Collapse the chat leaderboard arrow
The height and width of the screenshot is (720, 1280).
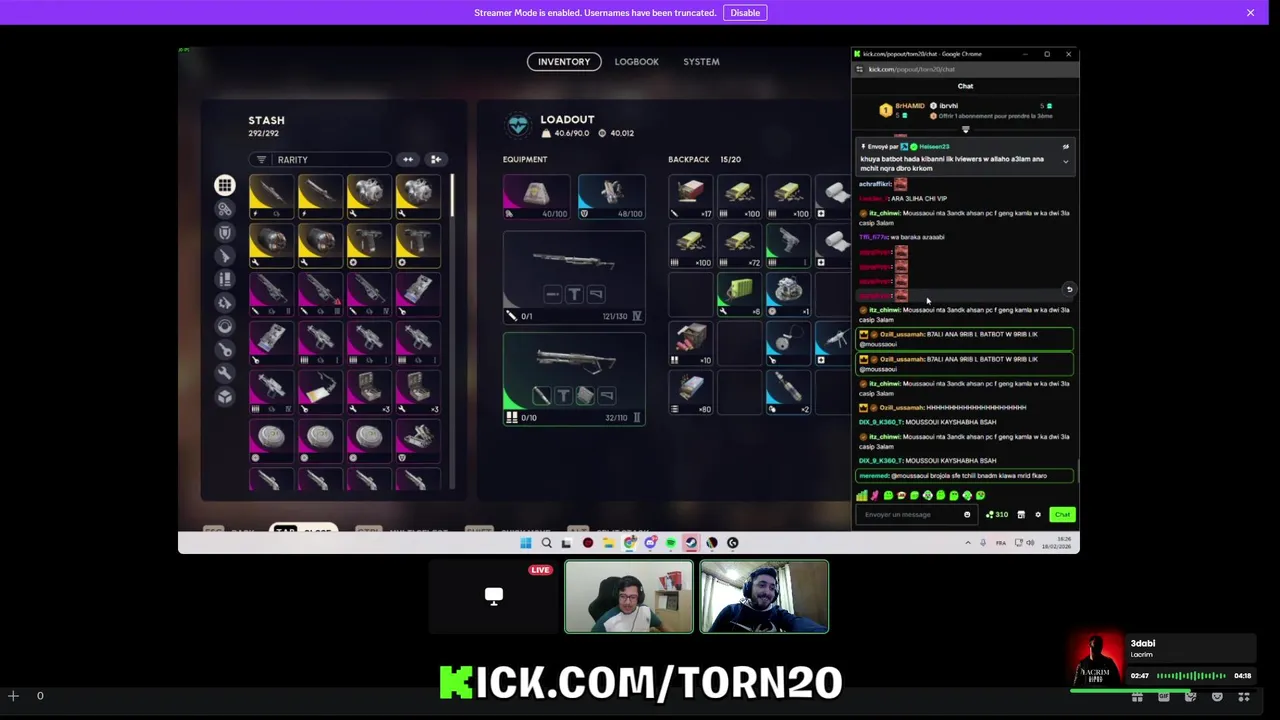point(965,129)
